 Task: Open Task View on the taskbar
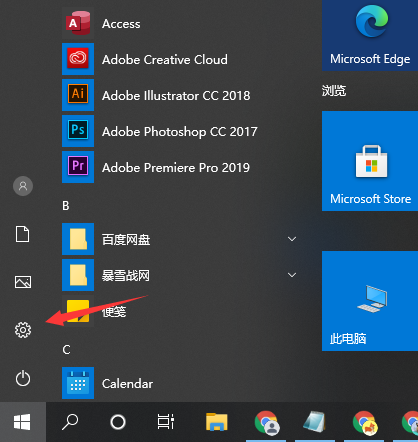[x=166, y=422]
